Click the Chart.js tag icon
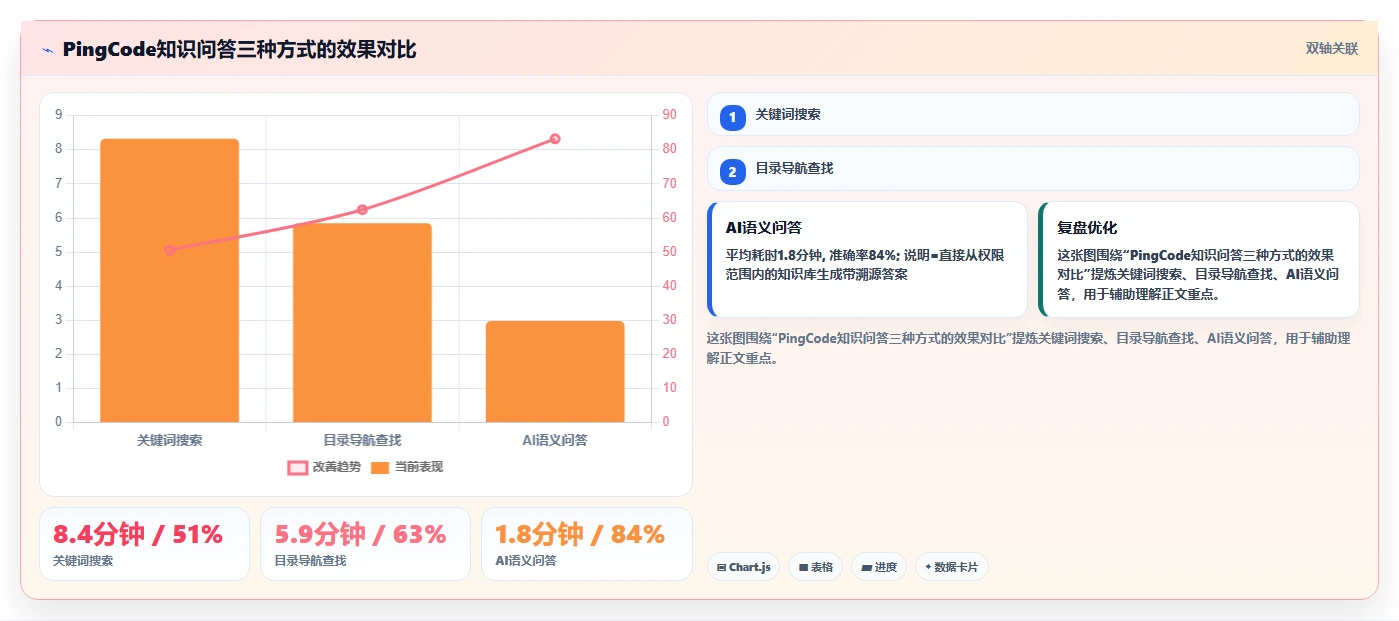1399x621 pixels. pyautogui.click(x=721, y=568)
